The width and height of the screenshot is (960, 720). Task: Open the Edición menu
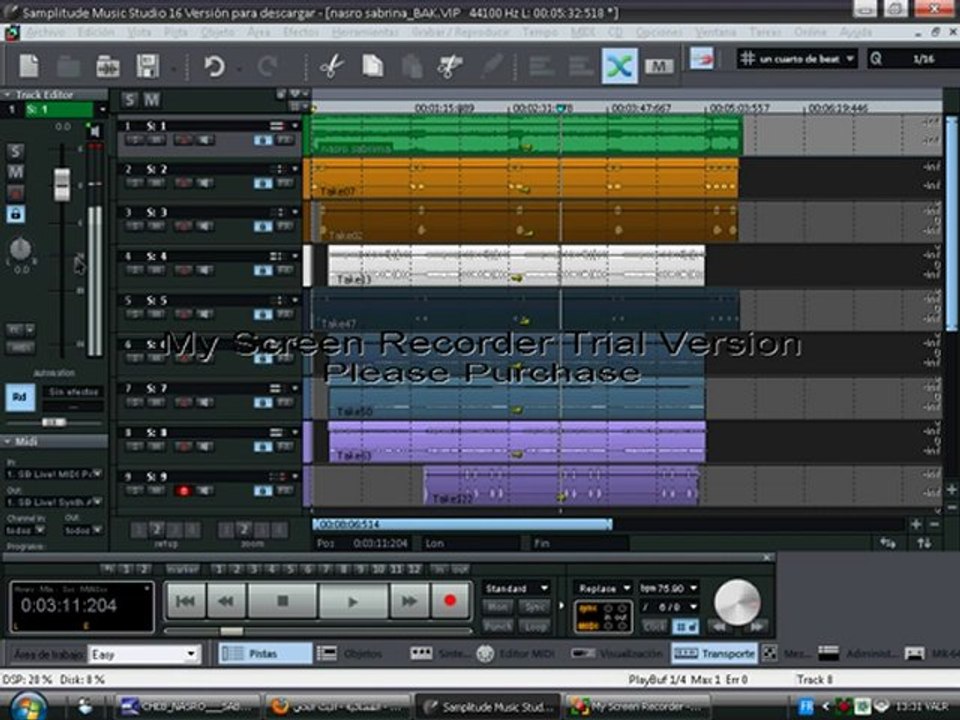[x=96, y=32]
